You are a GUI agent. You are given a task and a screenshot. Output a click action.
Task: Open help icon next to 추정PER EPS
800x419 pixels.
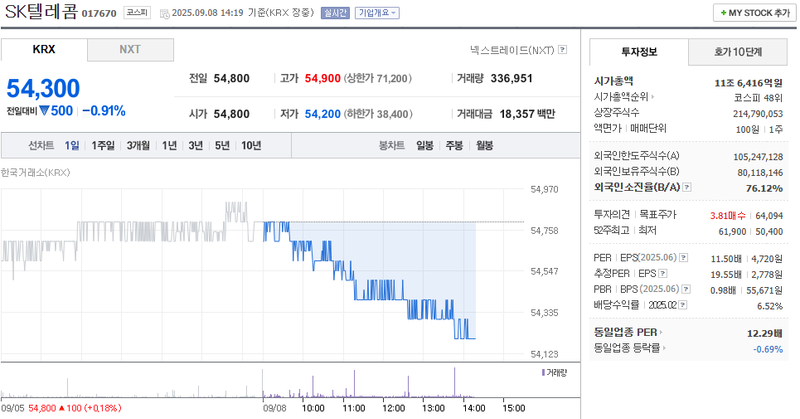click(662, 274)
